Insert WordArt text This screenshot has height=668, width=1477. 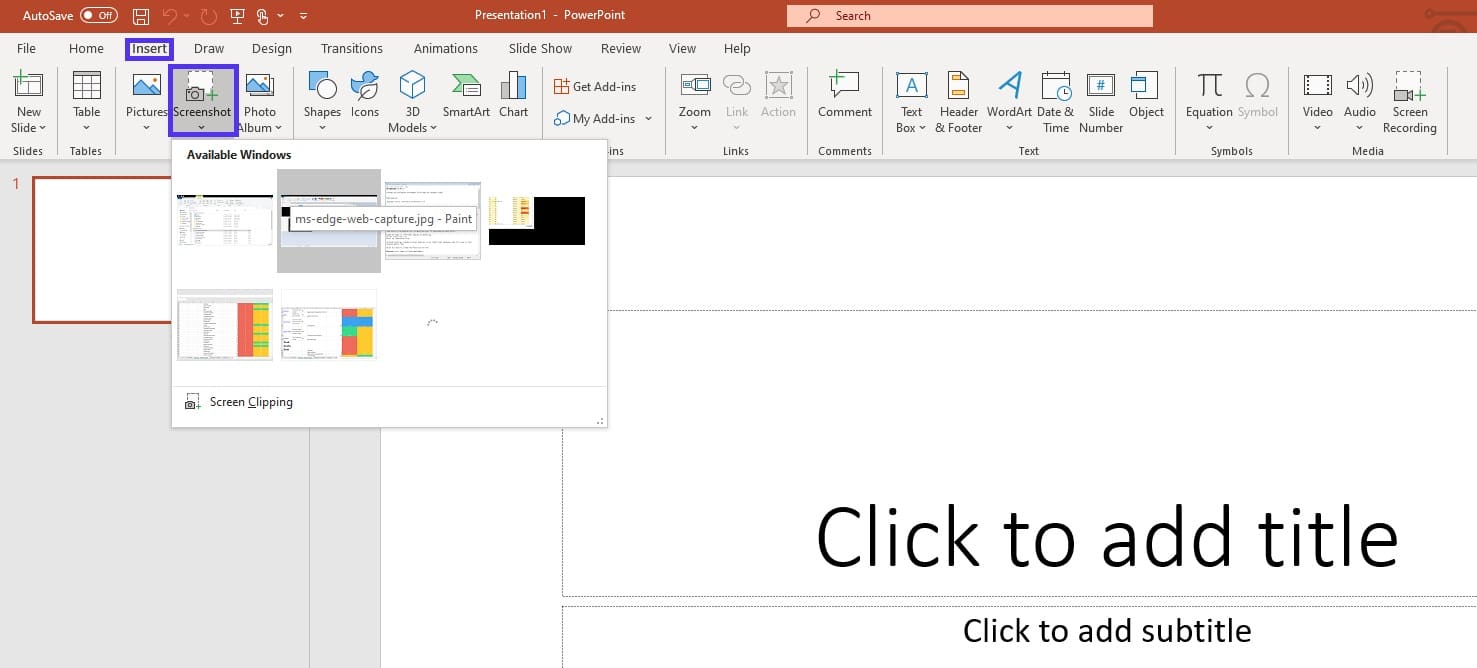pyautogui.click(x=1008, y=99)
